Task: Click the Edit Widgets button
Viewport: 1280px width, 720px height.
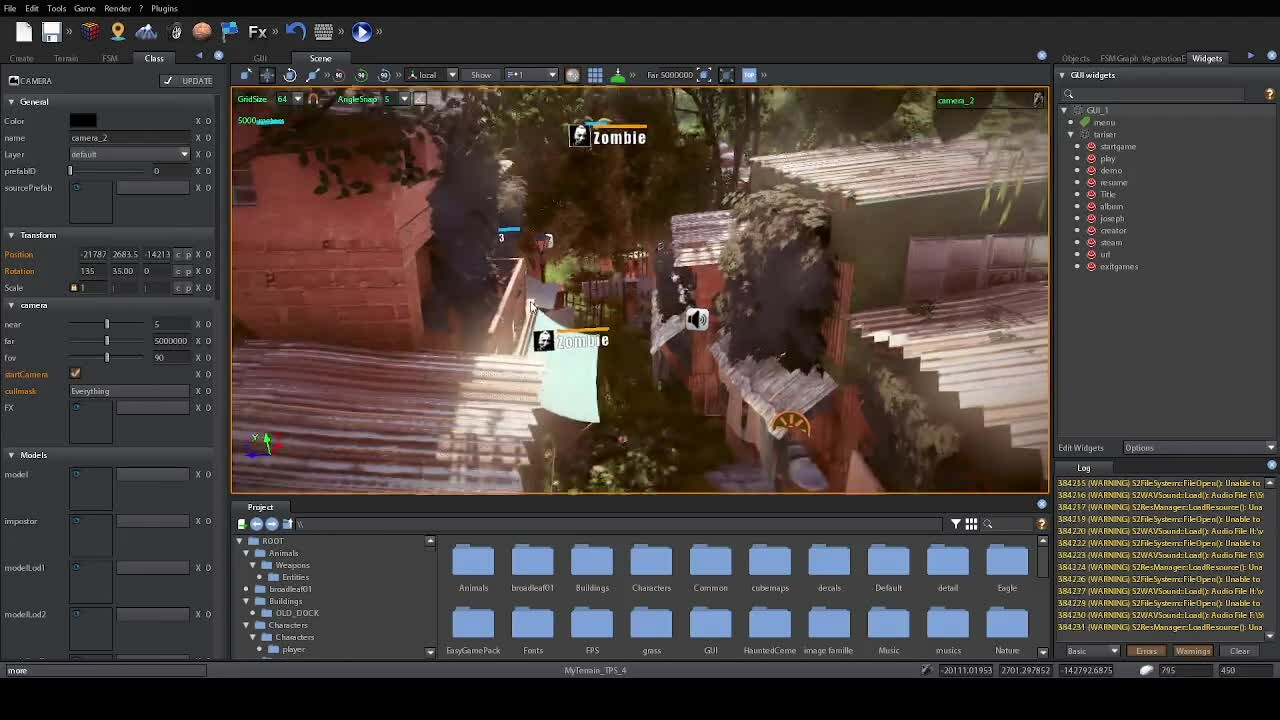Action: [x=1081, y=448]
